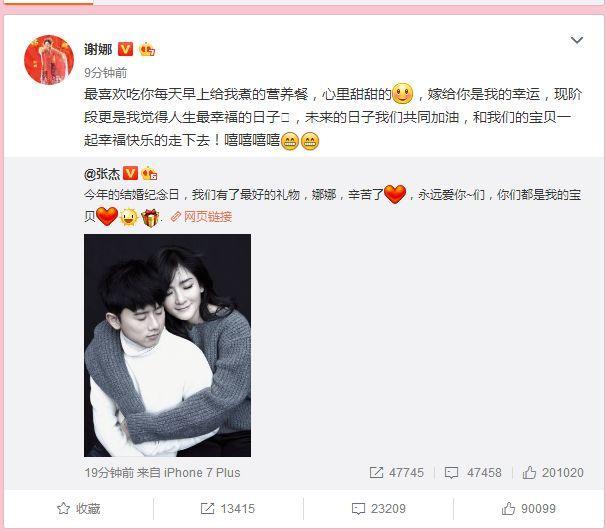Like this post with 90099 likes
The height and width of the screenshot is (532, 607).
528,508
